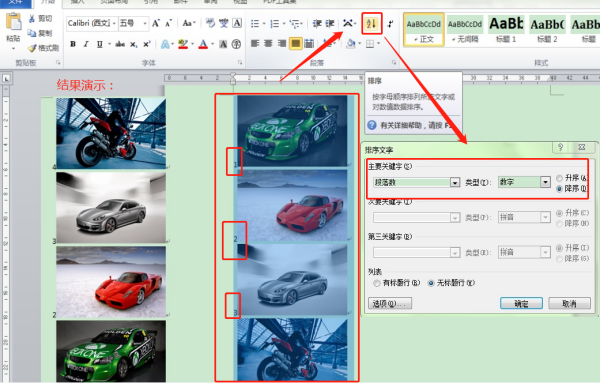Open the Underline style dropdown arrow
Viewport: 600px width, 383px height.
point(109,44)
